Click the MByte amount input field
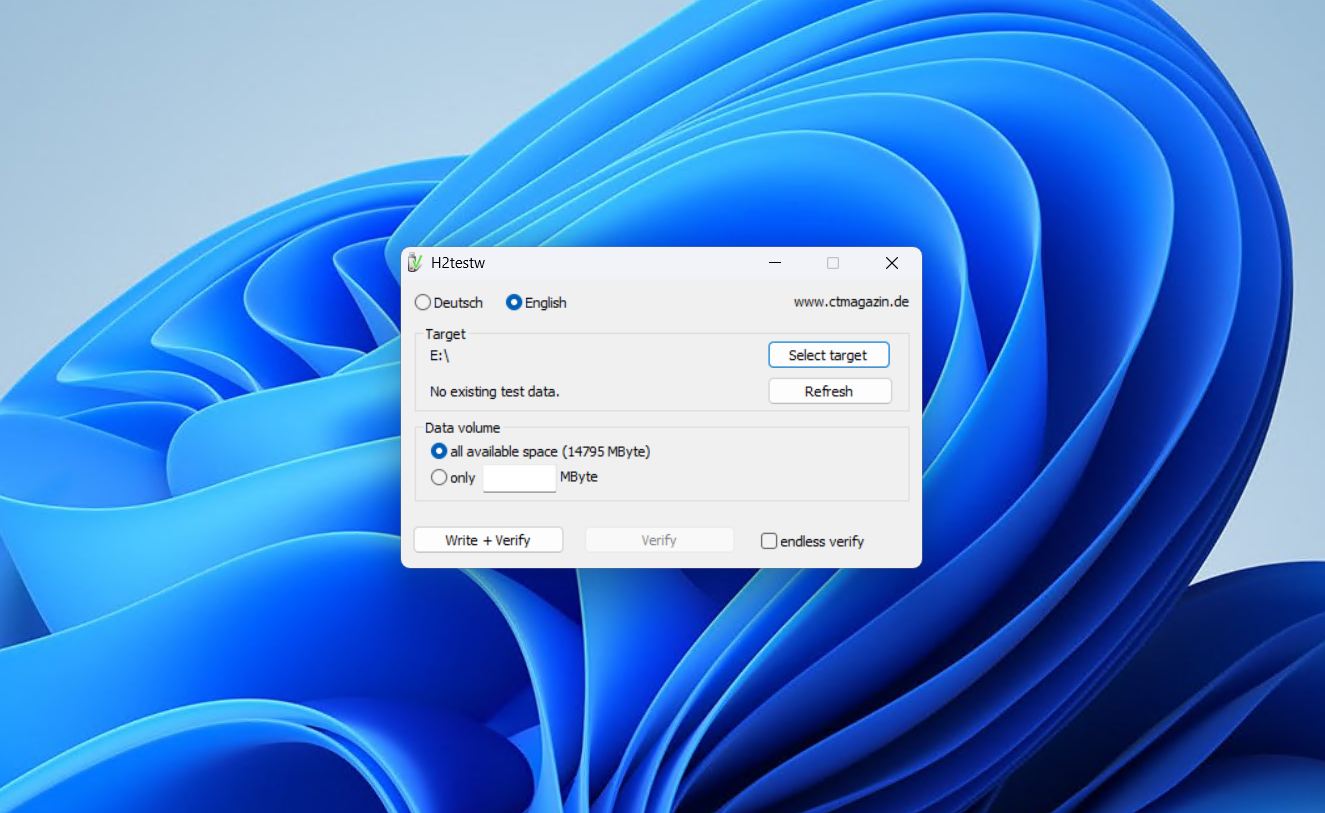The height and width of the screenshot is (813, 1325). coord(519,478)
